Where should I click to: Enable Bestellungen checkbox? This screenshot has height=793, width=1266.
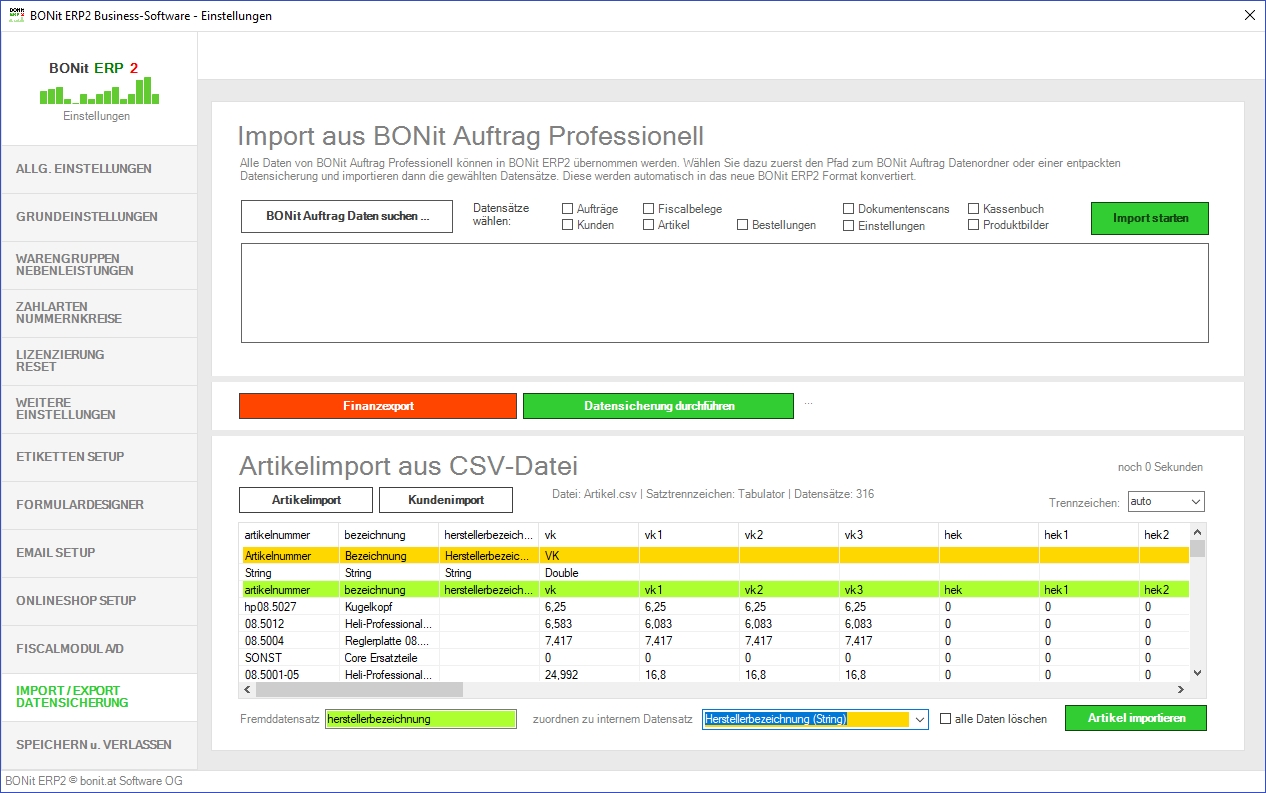[743, 225]
